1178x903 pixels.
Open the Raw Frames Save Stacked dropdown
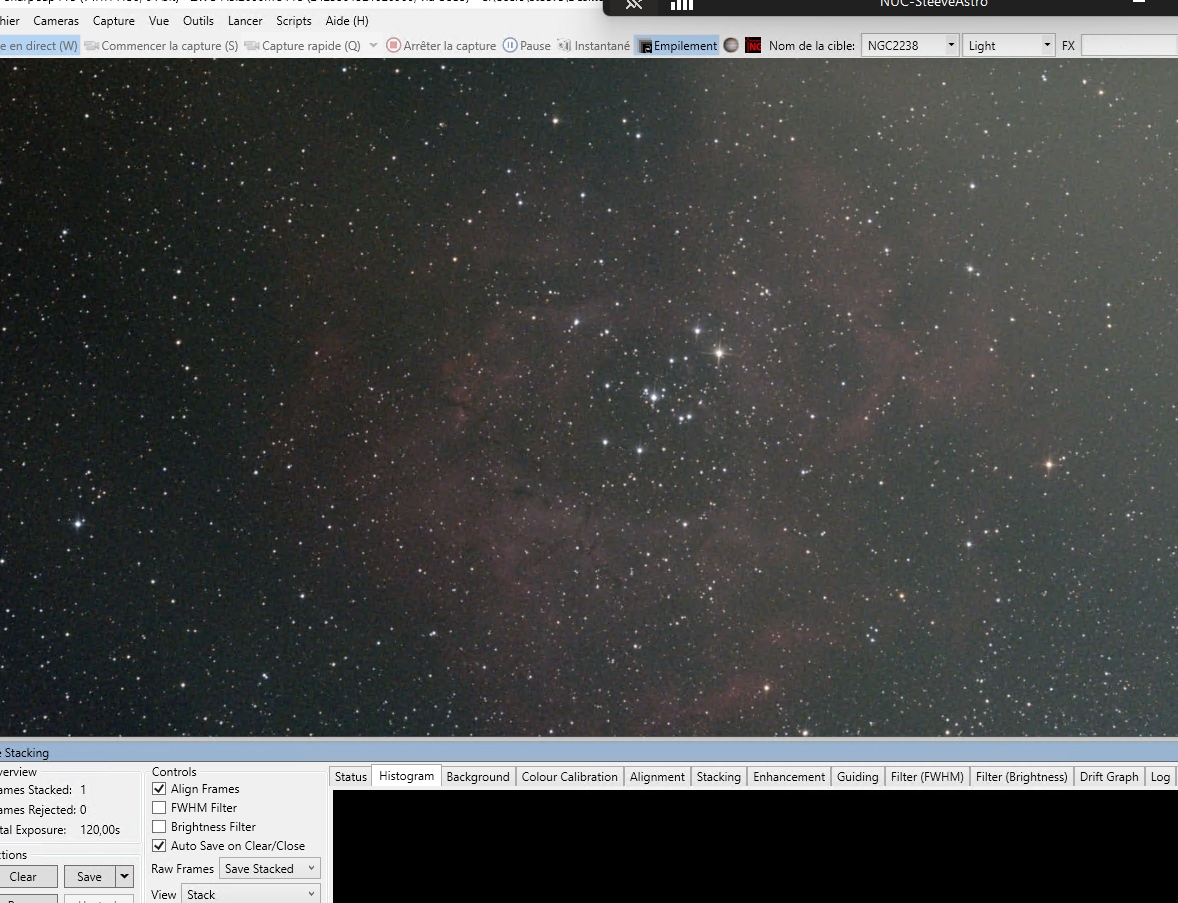pyautogui.click(x=269, y=869)
